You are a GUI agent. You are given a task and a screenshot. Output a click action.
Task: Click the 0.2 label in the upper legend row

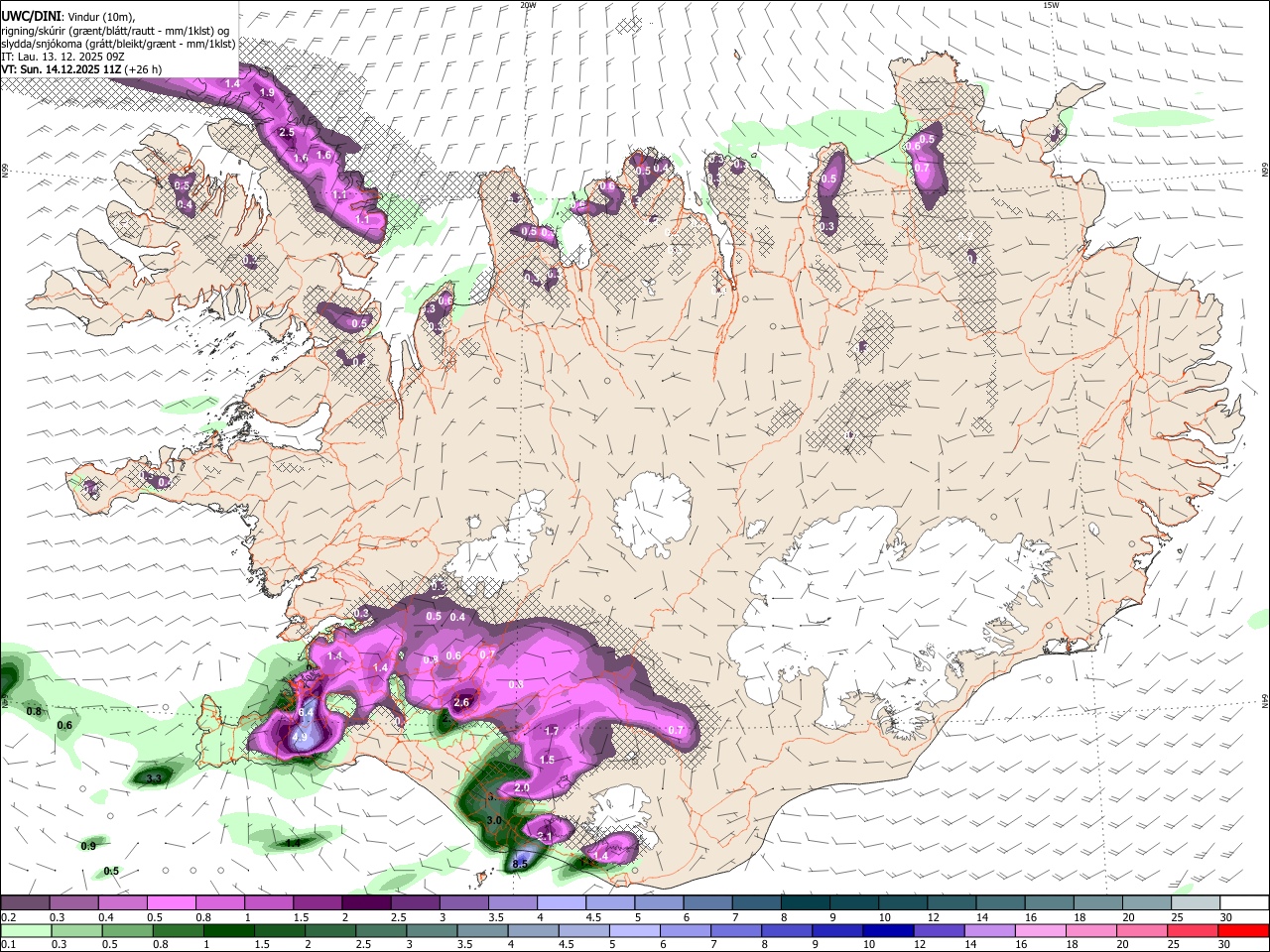pos(9,917)
